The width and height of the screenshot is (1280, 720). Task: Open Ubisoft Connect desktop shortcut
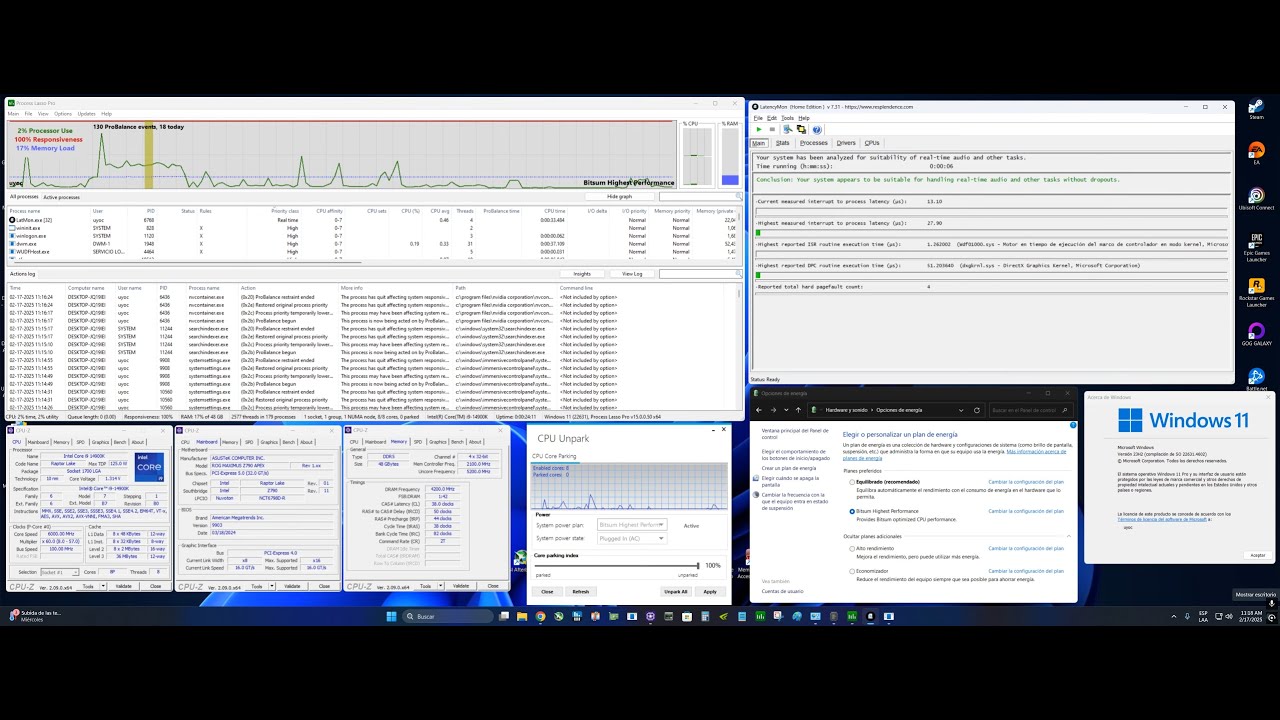1256,199
